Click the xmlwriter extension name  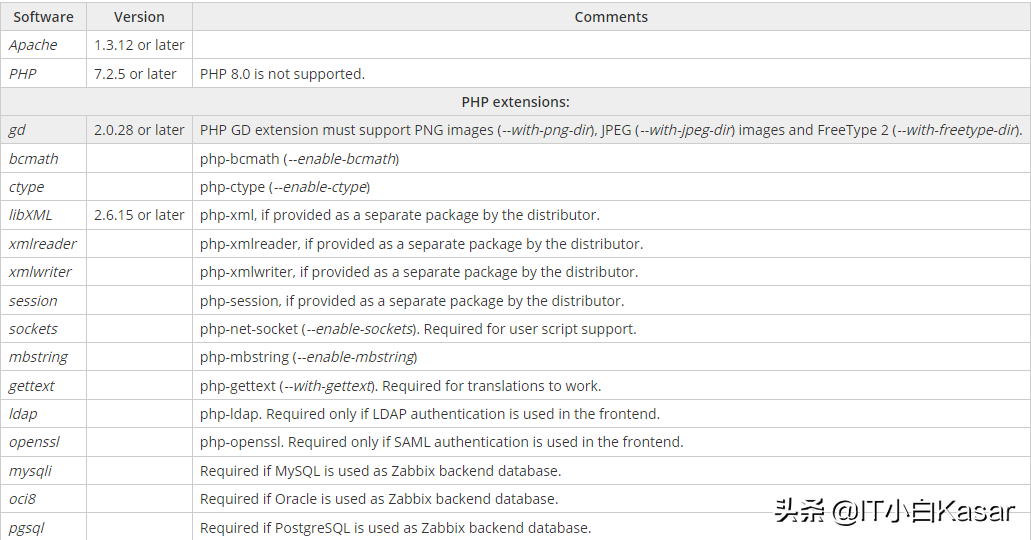pos(40,272)
